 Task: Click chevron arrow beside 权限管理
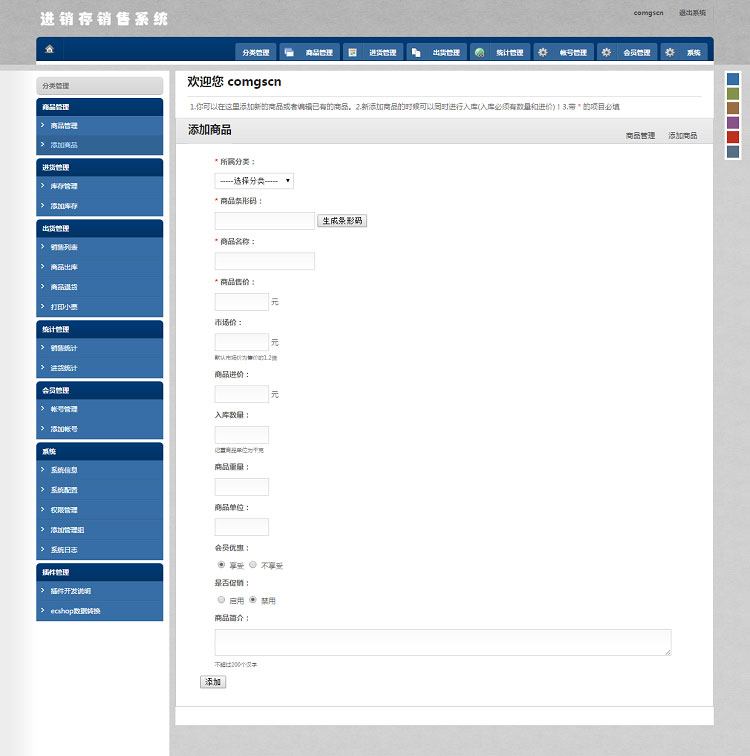coord(42,510)
